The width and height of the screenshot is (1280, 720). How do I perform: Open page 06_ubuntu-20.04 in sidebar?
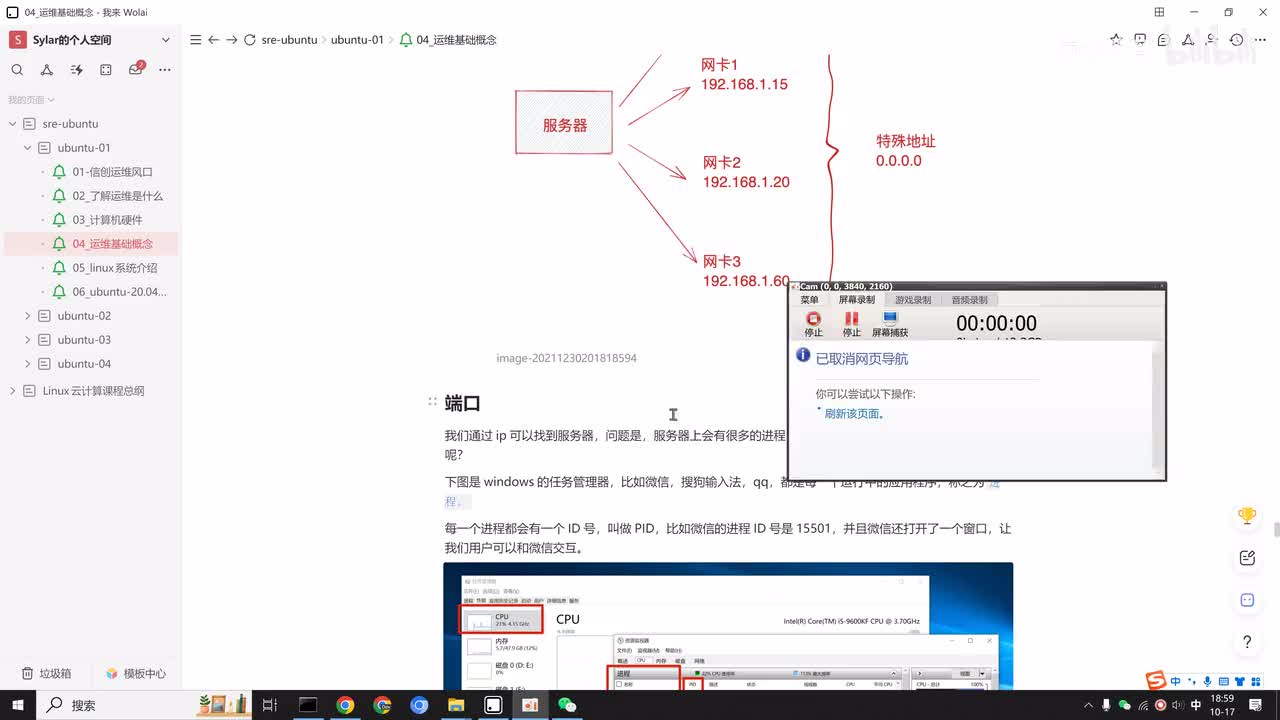click(x=119, y=292)
